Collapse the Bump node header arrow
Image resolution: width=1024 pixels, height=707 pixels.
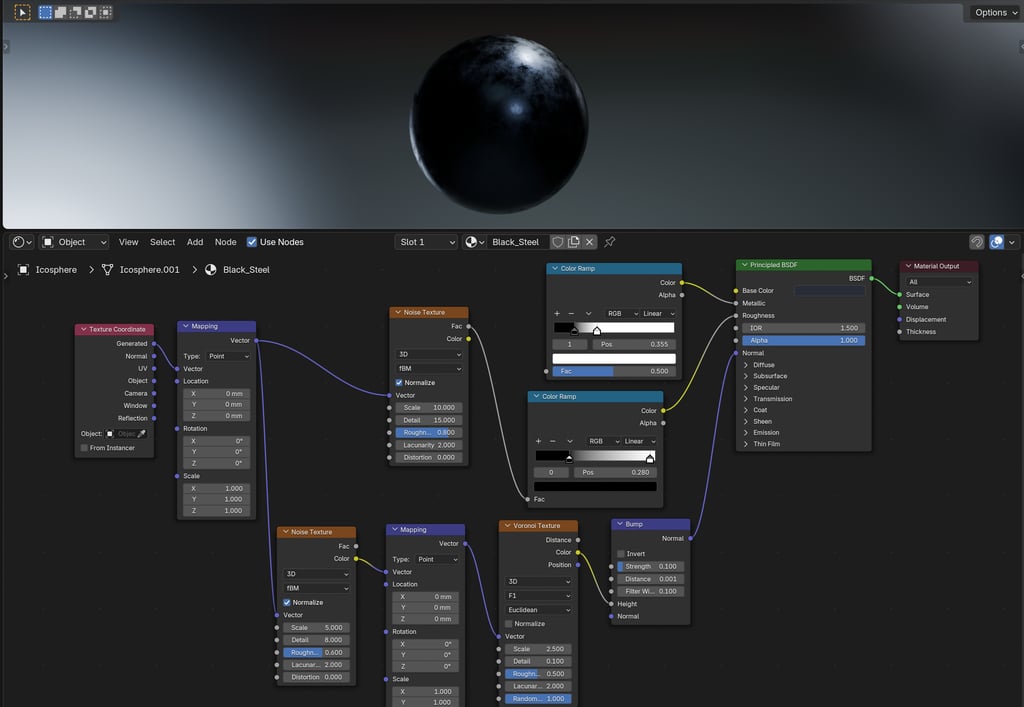click(620, 524)
